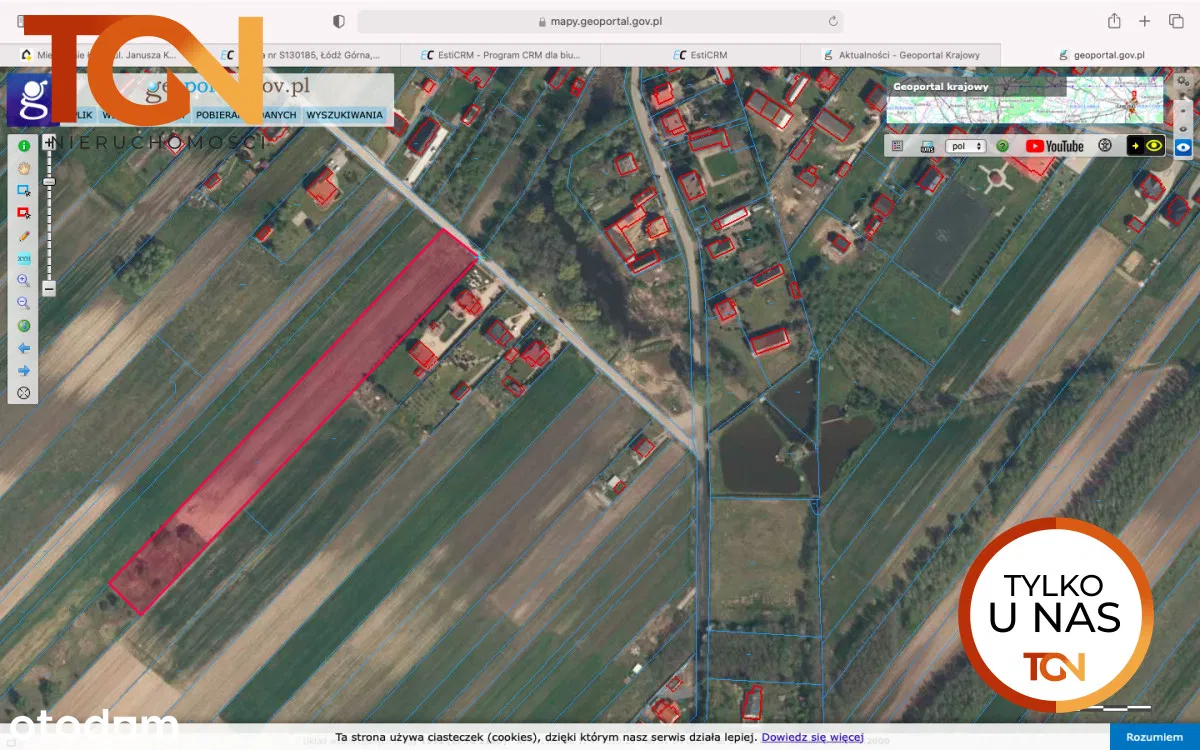This screenshot has width=1200, height=750.
Task: Select the hand pan tool
Action: click(24, 168)
